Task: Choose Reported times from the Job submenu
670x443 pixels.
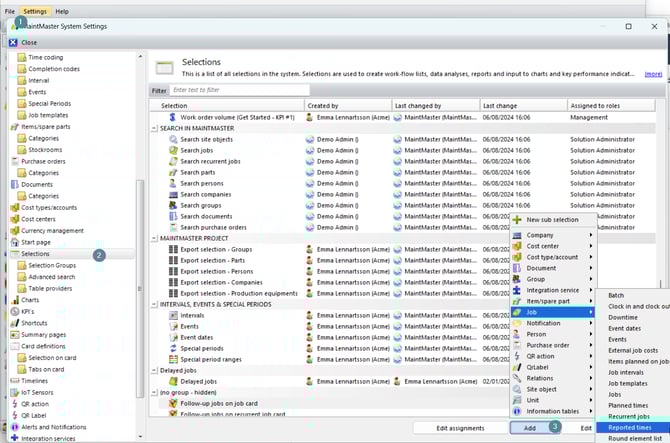Action: [x=630, y=426]
